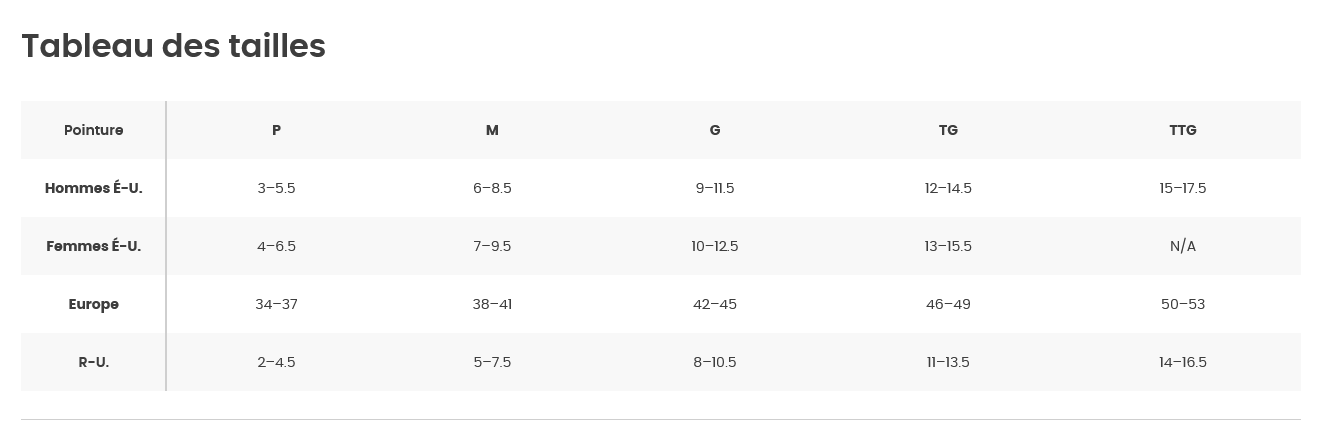Viewport: 1325px width, 427px height.
Task: Click the Tableau des tailles heading
Action: click(x=173, y=46)
